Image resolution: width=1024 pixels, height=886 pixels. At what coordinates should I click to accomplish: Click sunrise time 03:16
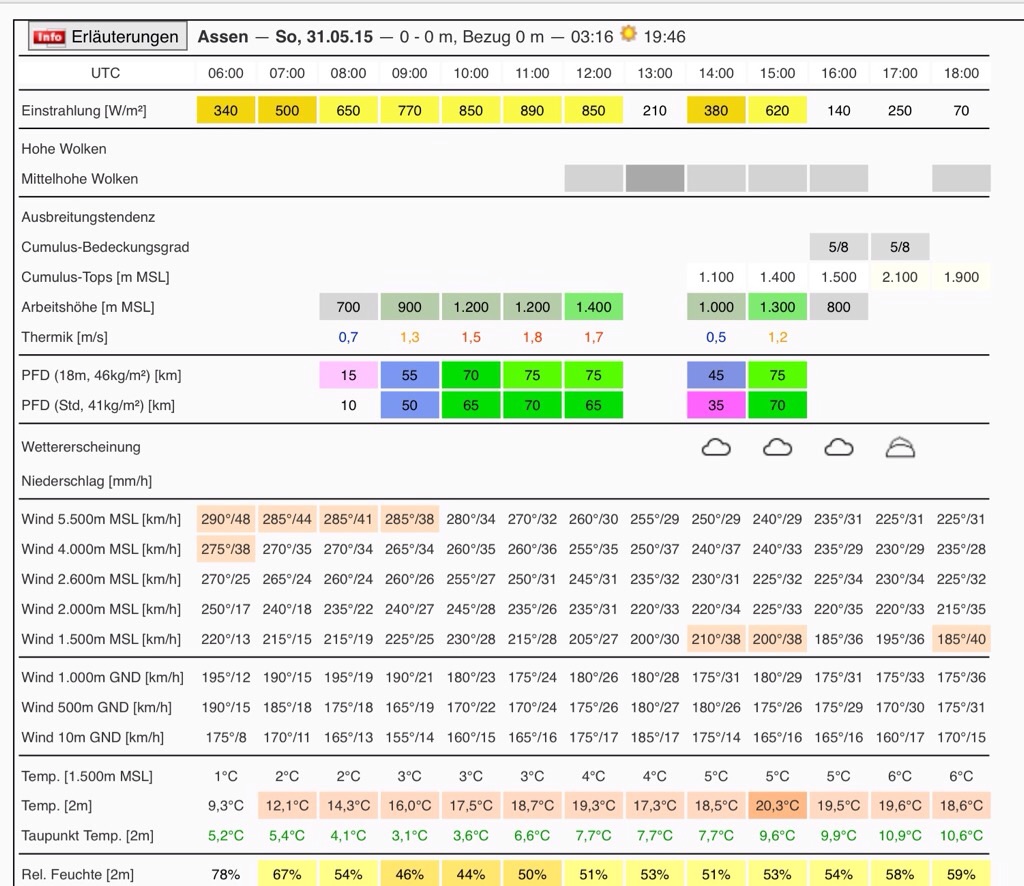(x=592, y=37)
